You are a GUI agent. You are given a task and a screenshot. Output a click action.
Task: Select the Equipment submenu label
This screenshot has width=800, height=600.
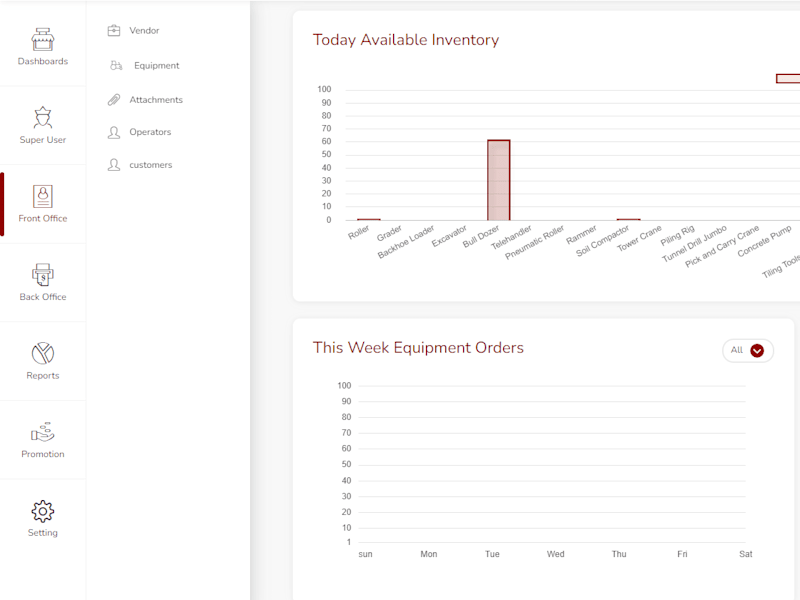[x=157, y=65]
